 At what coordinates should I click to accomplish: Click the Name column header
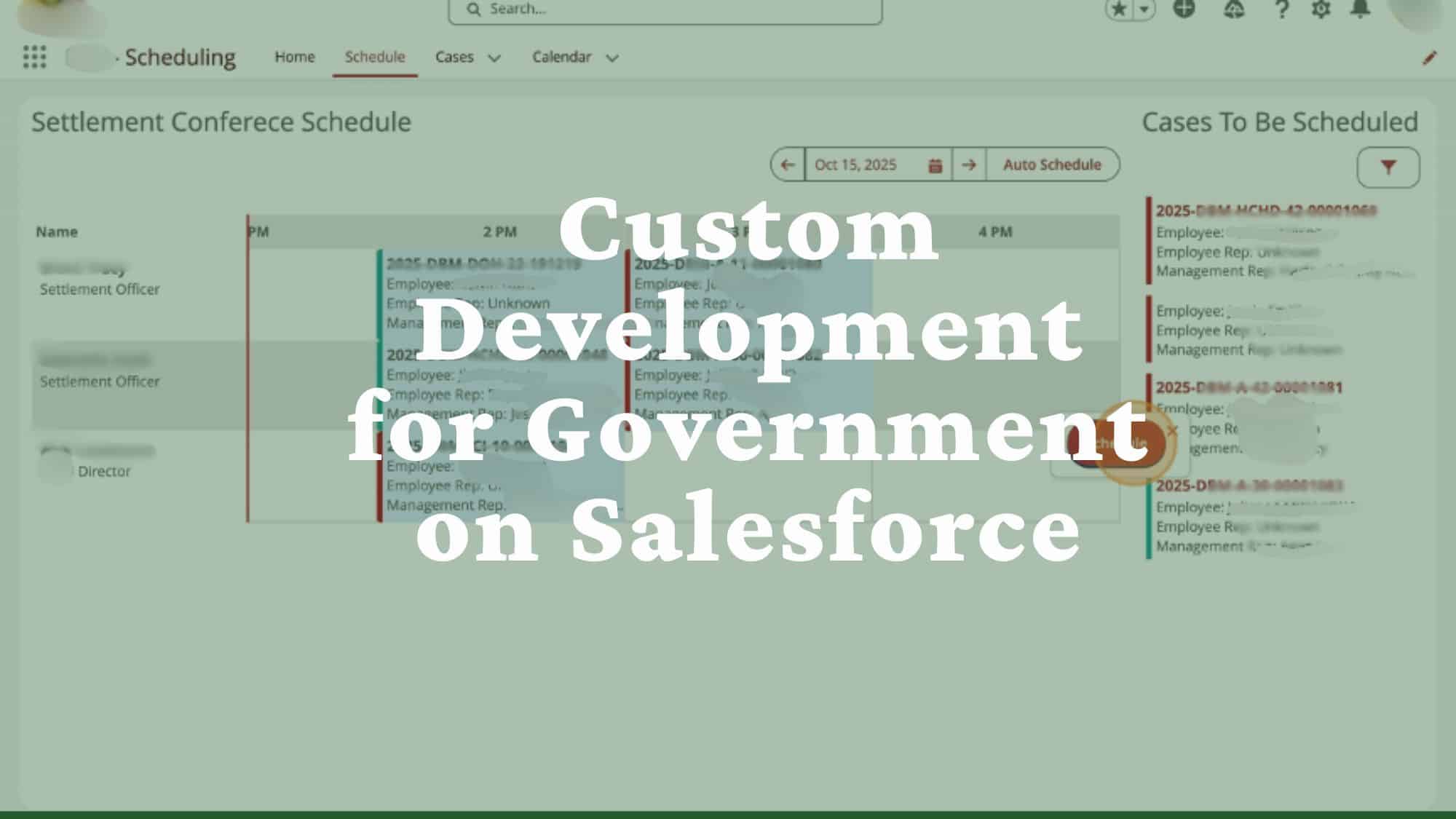pyautogui.click(x=57, y=232)
